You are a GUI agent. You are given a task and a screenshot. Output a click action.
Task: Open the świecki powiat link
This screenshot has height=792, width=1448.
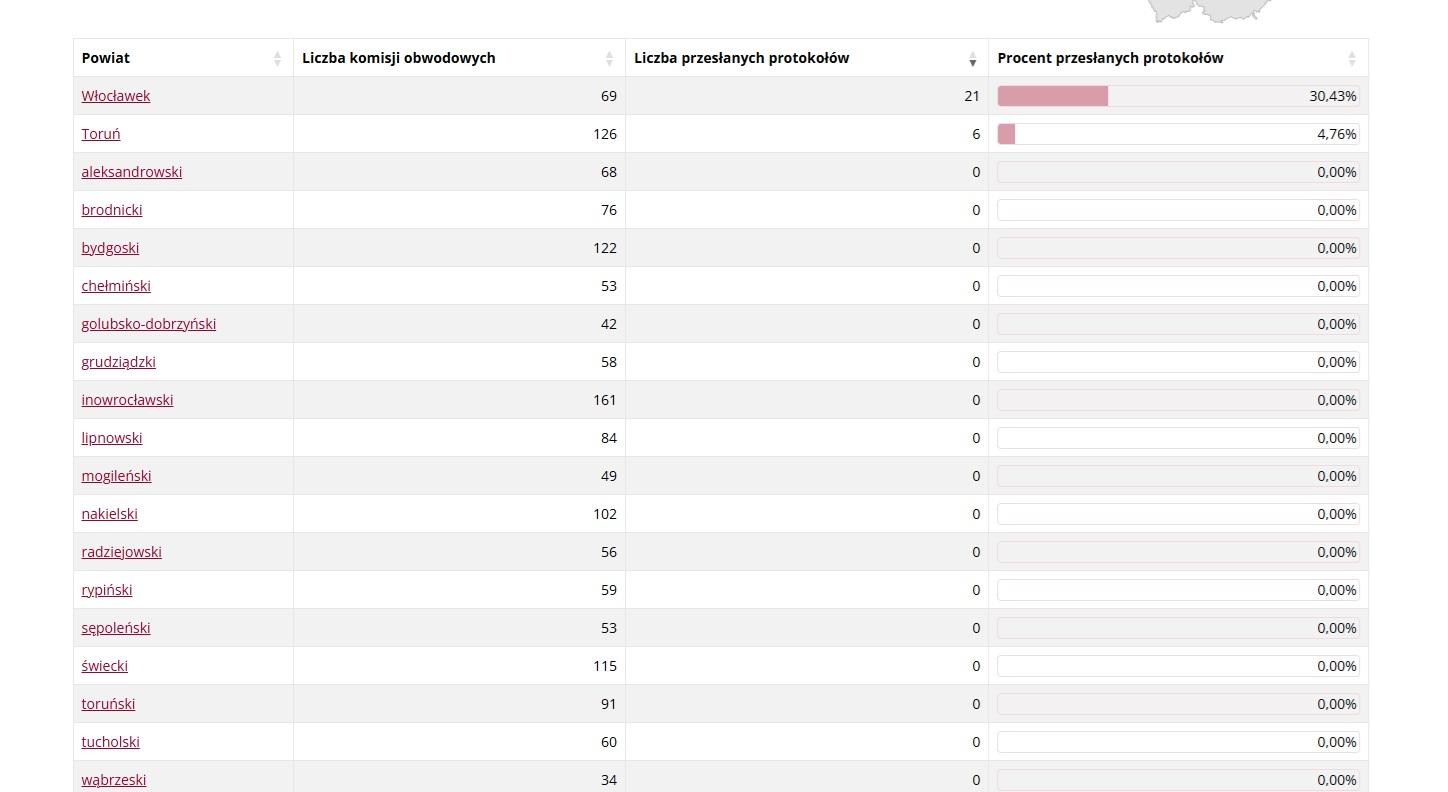click(105, 666)
